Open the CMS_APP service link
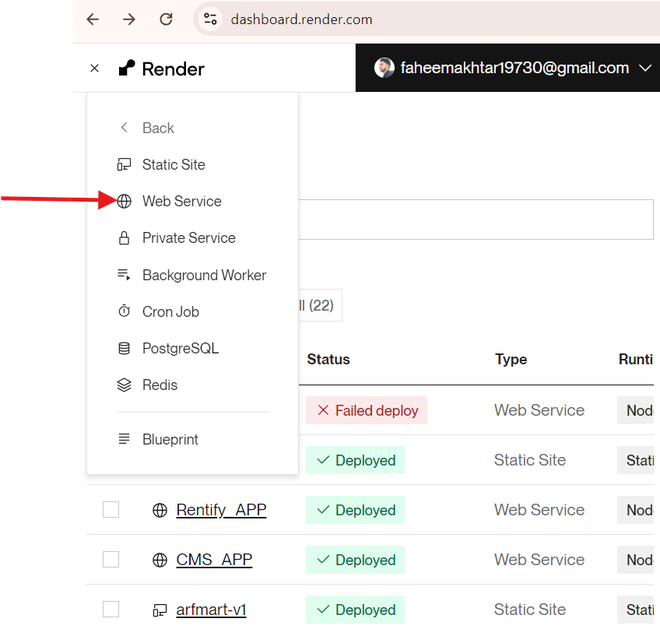This screenshot has height=629, width=660. pos(214,560)
